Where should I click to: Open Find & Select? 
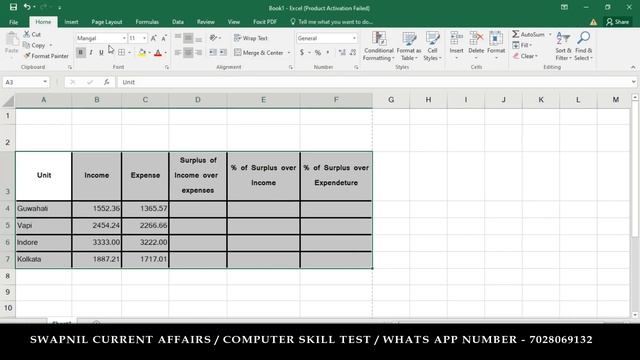[x=583, y=46]
